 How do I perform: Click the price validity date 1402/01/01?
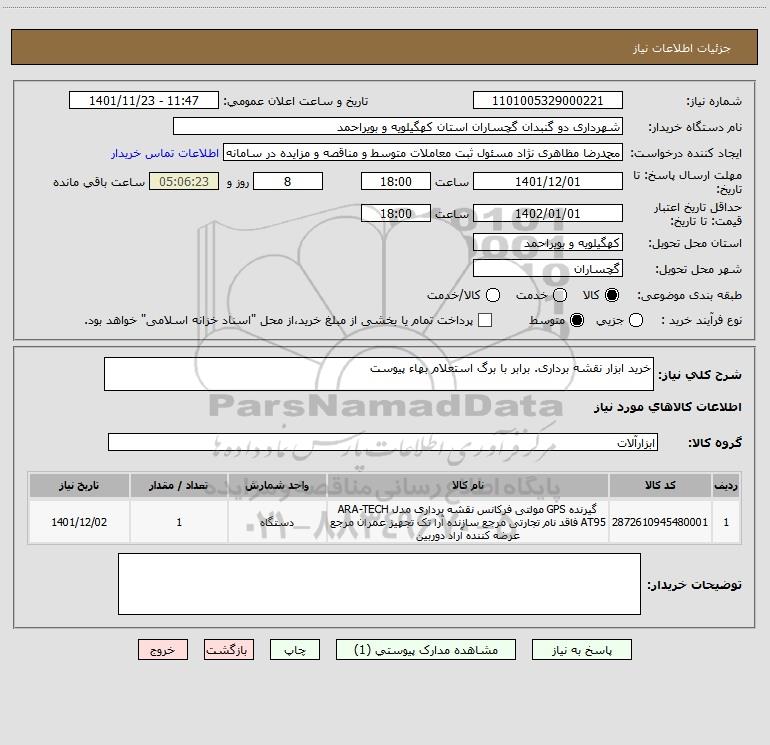click(x=548, y=213)
